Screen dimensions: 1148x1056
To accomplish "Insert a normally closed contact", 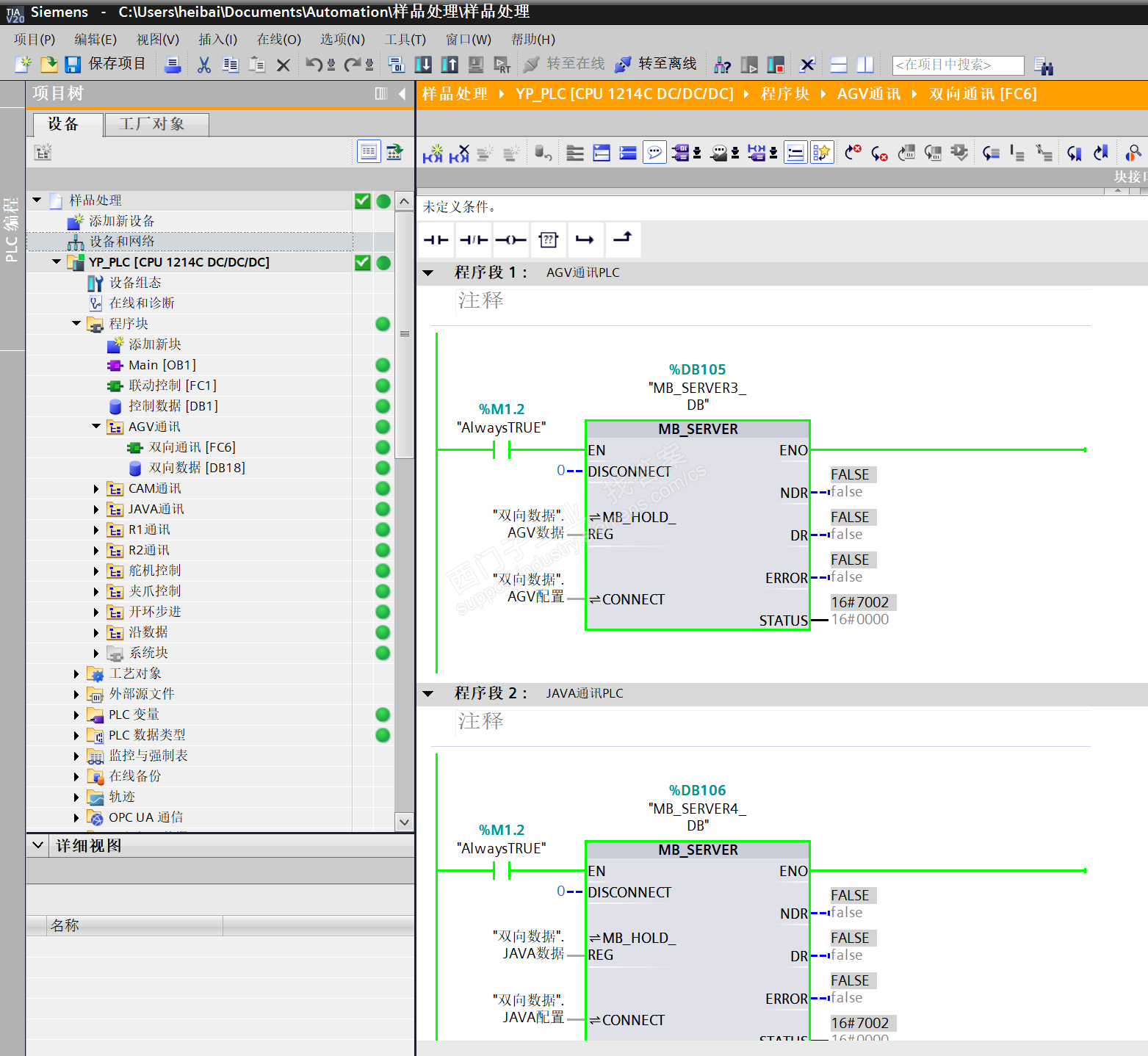I will [473, 240].
